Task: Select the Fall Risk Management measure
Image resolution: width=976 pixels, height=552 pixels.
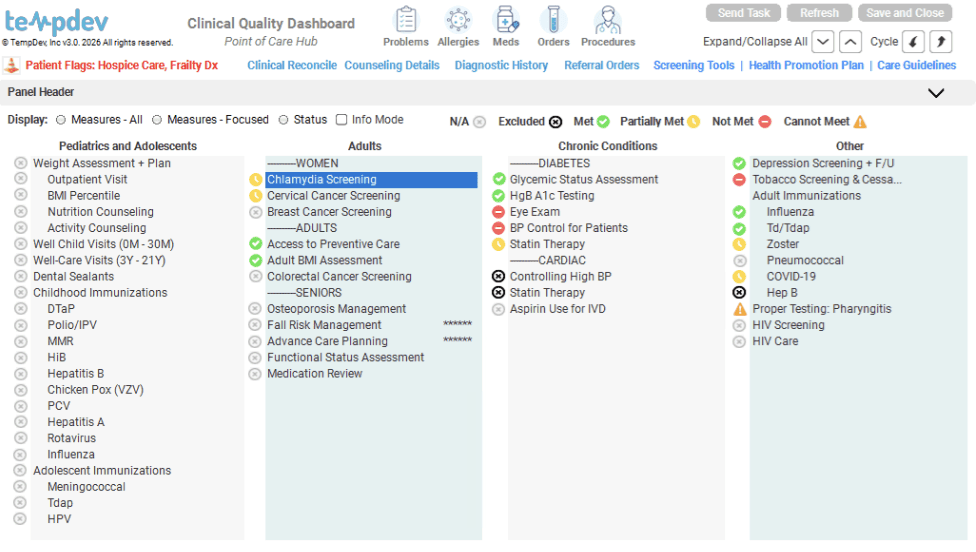Action: (324, 325)
